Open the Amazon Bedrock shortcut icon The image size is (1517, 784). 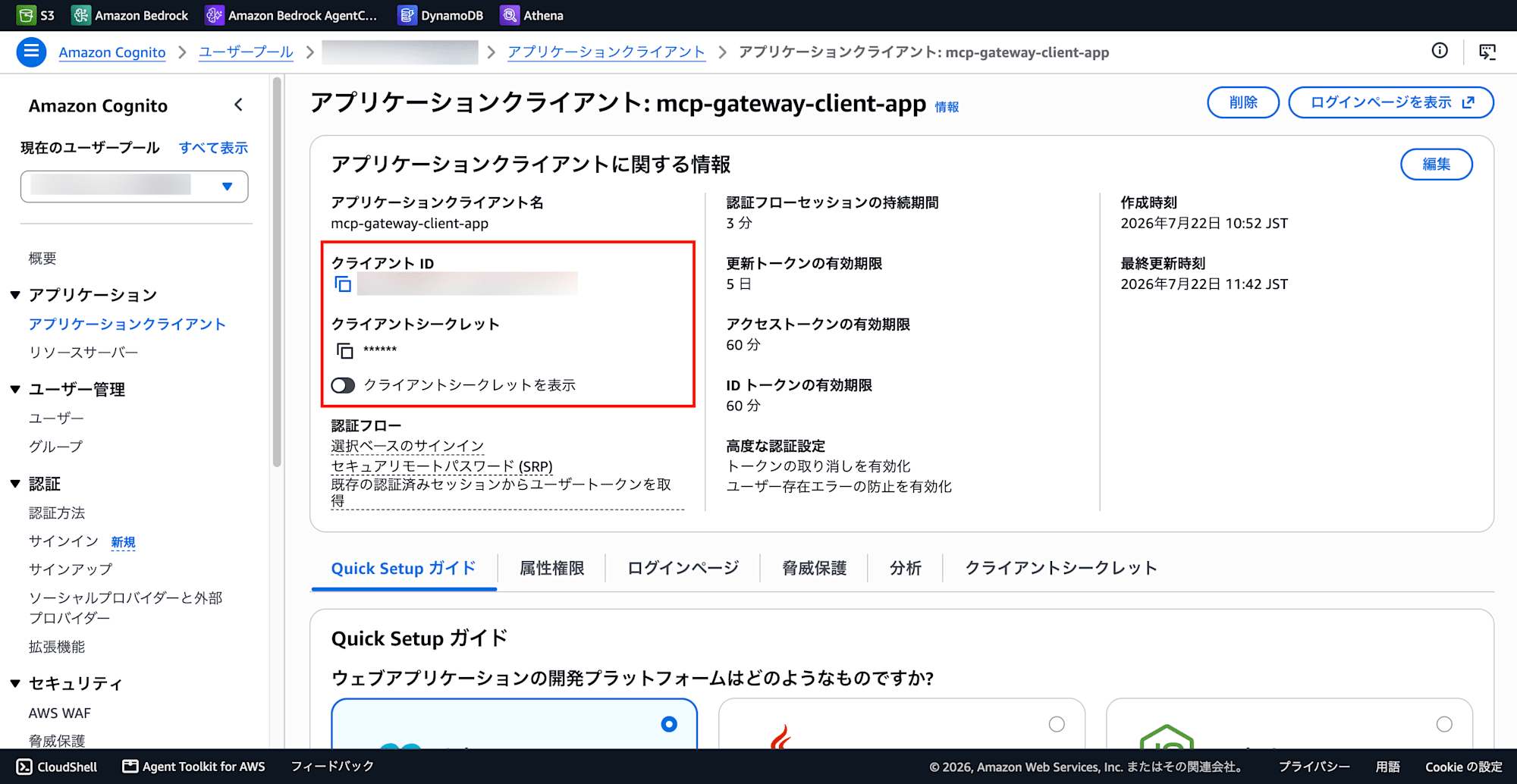(80, 15)
